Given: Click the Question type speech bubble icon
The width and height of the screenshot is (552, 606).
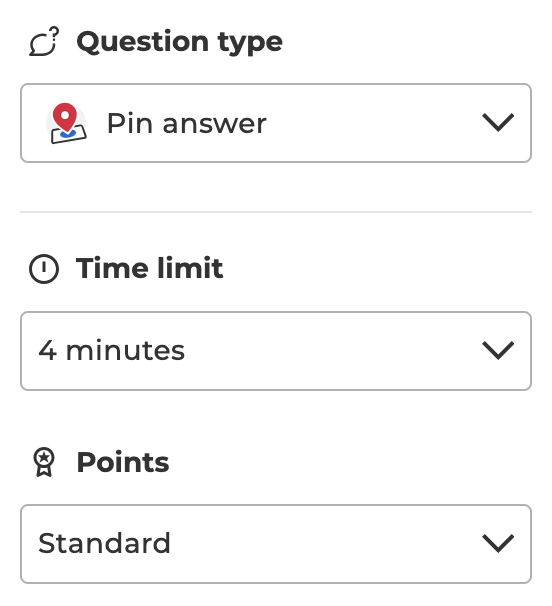Looking at the screenshot, I should click(x=44, y=41).
